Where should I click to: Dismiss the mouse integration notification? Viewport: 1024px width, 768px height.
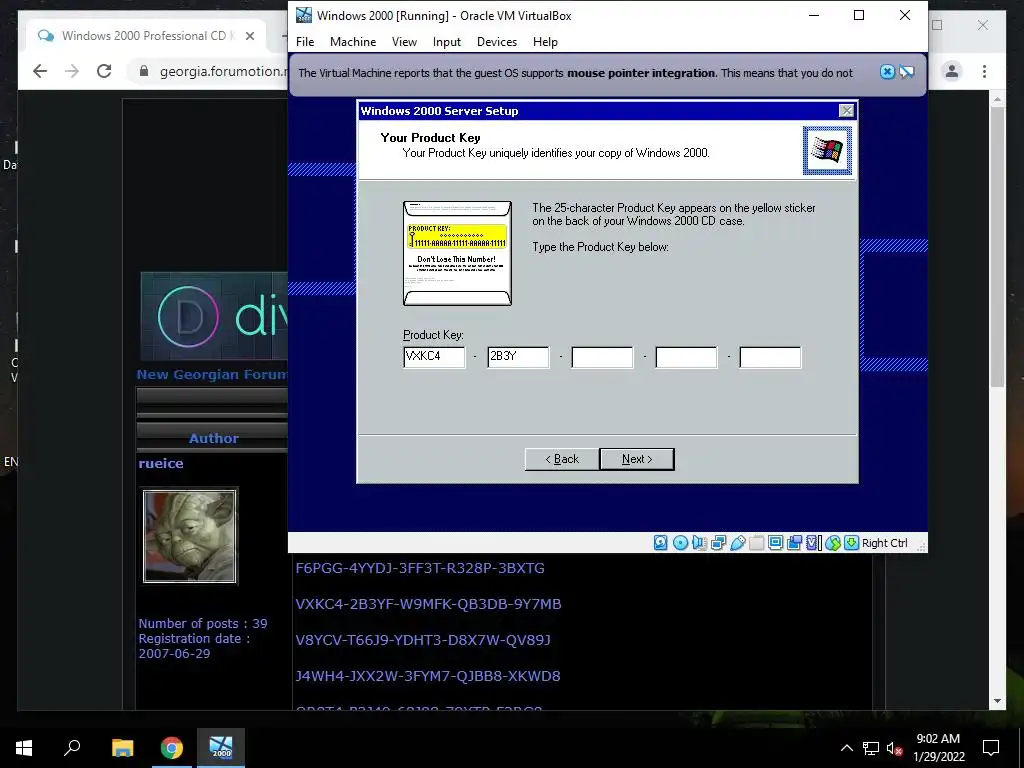(x=887, y=72)
